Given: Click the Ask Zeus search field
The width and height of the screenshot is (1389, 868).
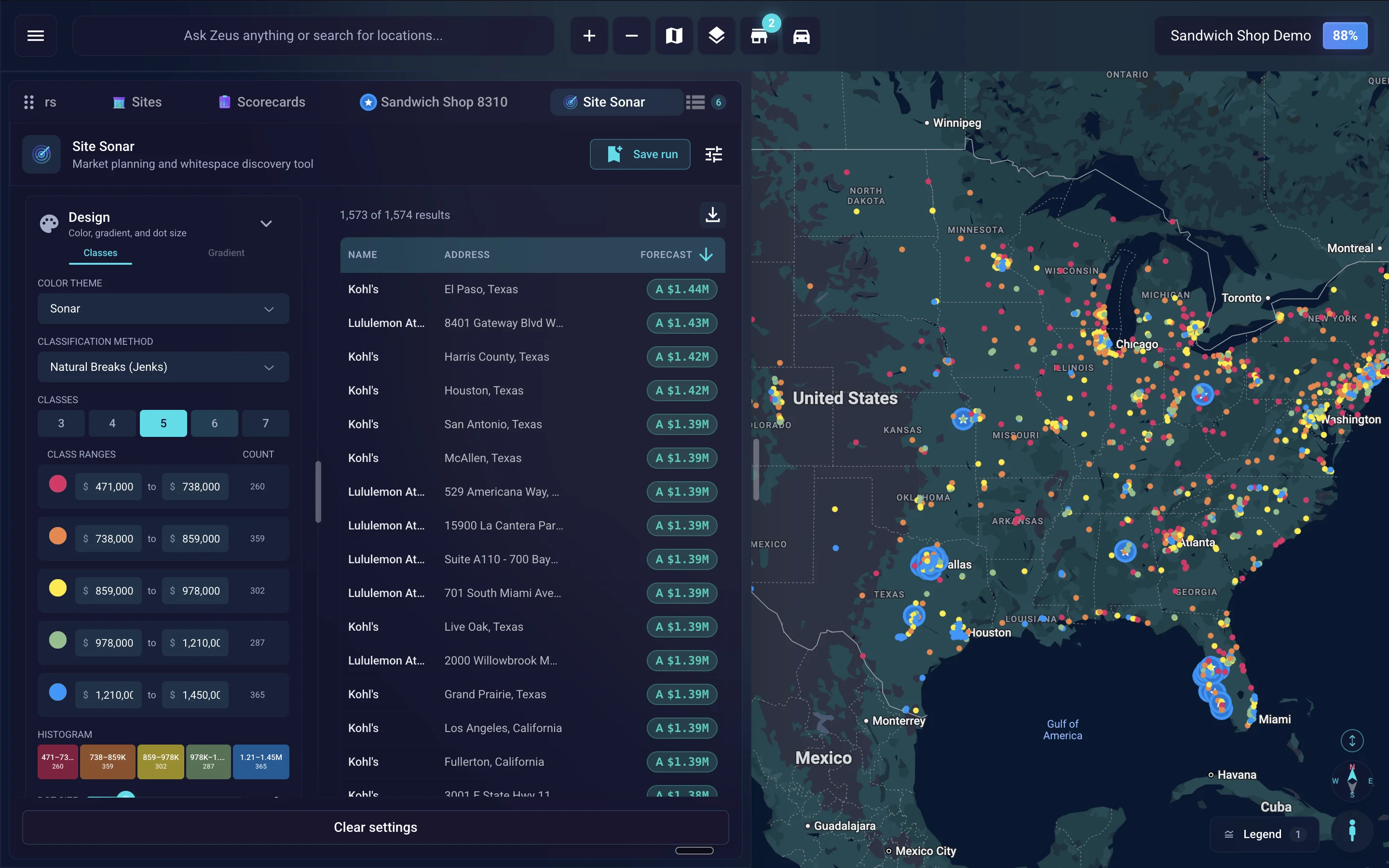Looking at the screenshot, I should coord(313,36).
